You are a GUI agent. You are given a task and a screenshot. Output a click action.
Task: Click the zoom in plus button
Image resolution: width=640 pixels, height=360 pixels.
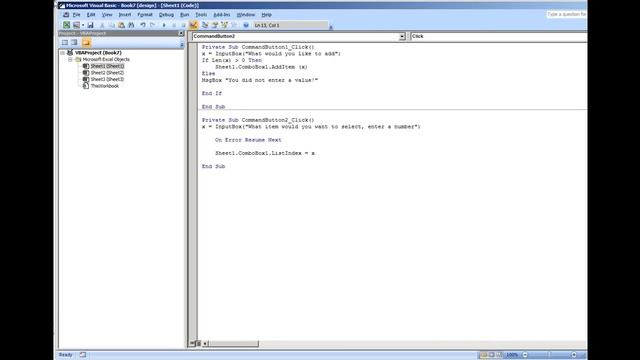coord(574,355)
